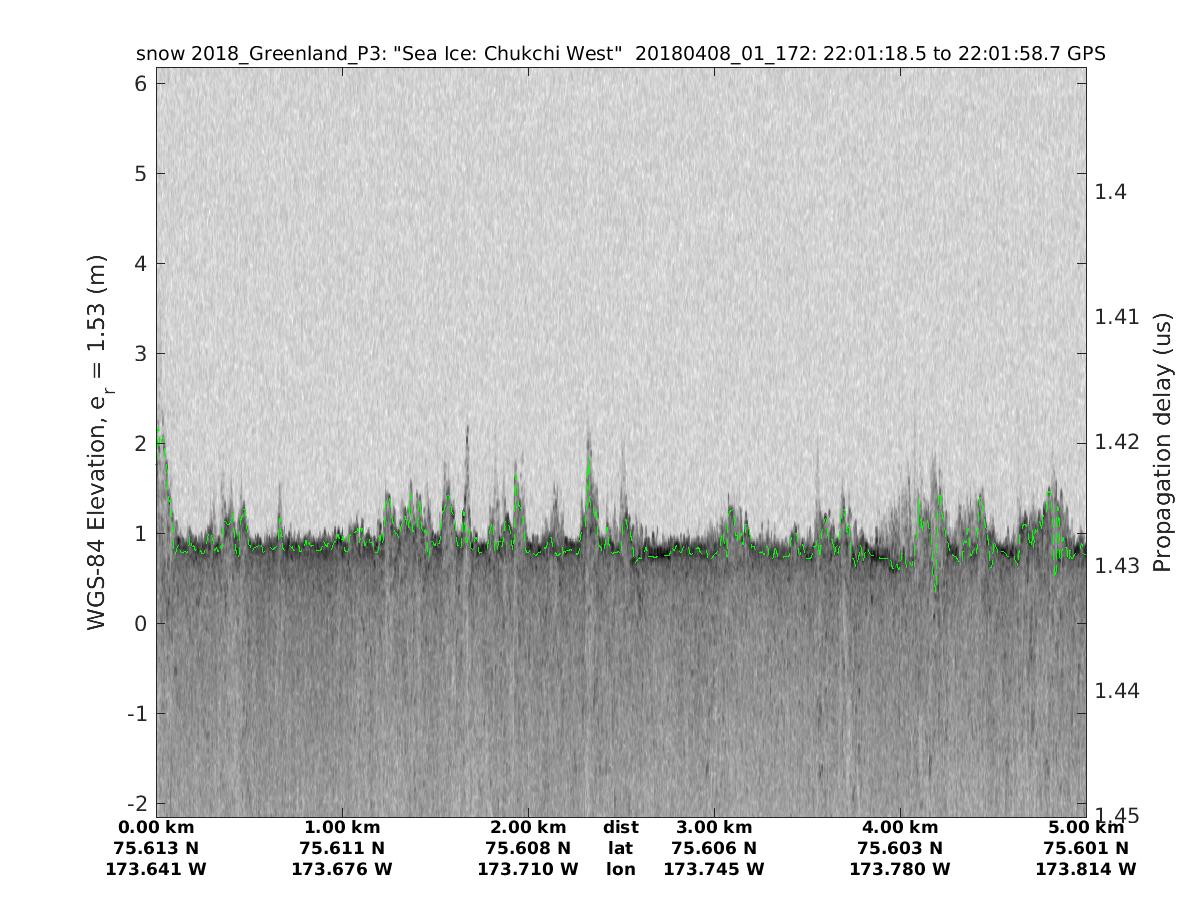
Task: Click the Propagation delay axis label
Action: pos(1161,441)
